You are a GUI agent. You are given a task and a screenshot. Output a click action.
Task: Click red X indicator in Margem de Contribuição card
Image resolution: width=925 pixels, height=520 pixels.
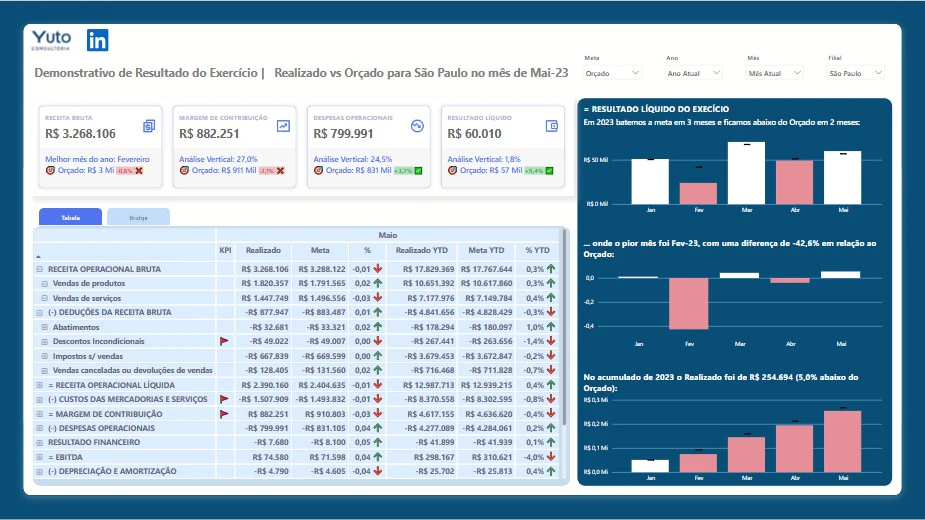[x=280, y=171]
